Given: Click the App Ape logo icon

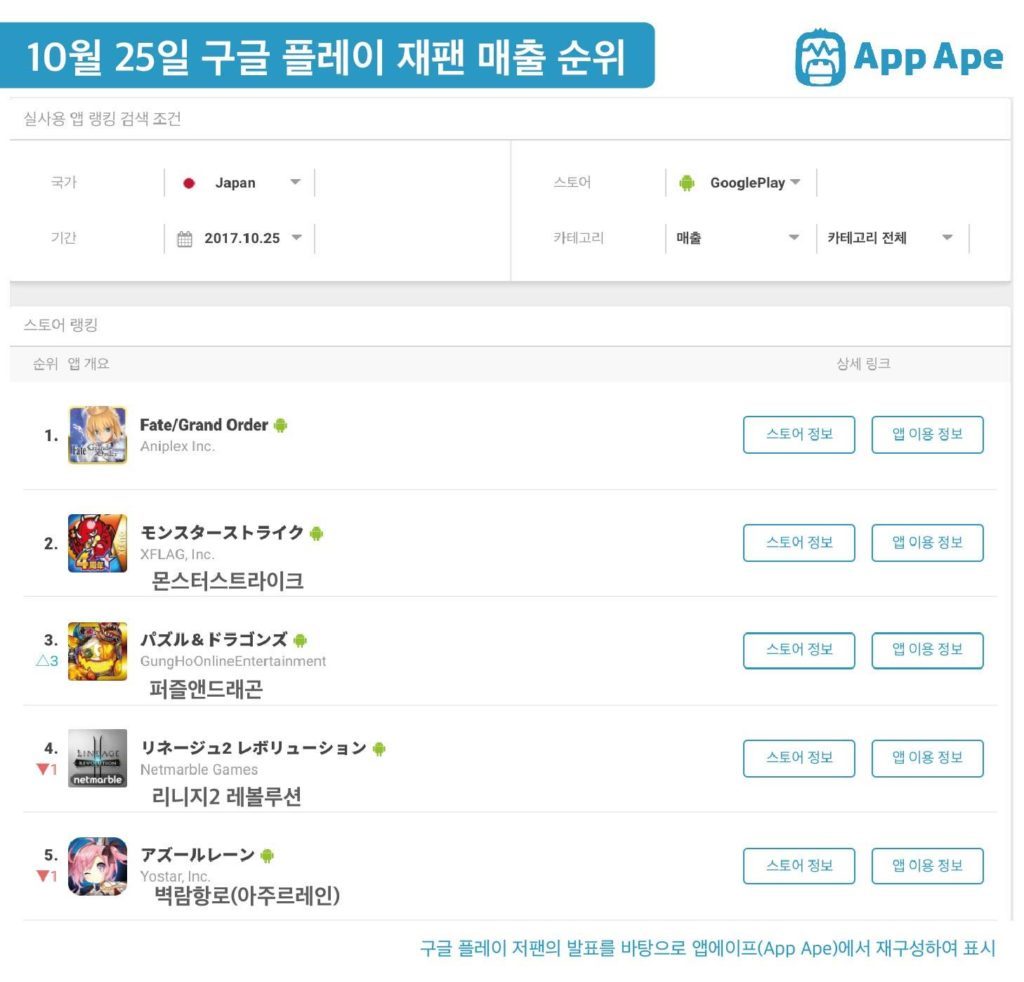Looking at the screenshot, I should 820,57.
